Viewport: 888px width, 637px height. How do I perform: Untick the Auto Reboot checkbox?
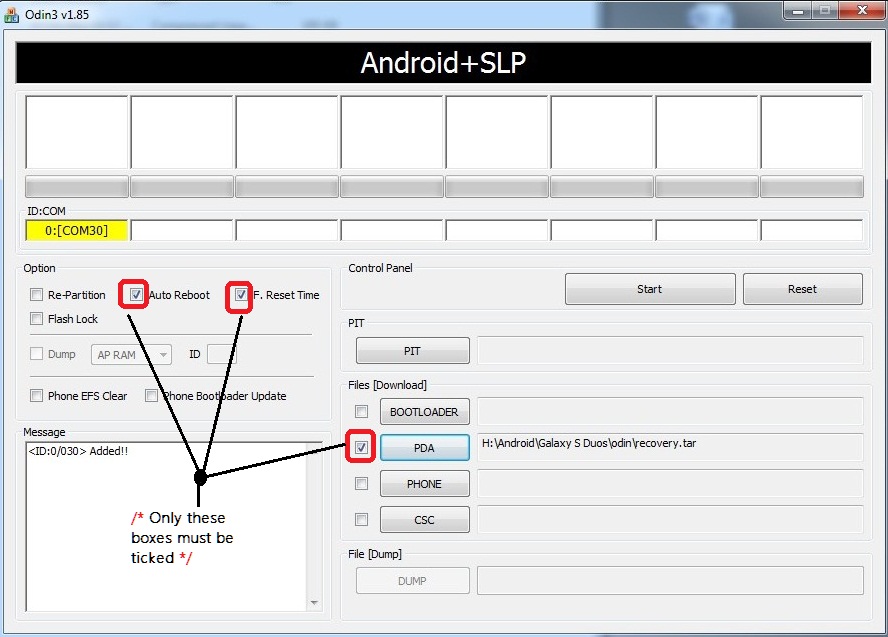coord(135,294)
